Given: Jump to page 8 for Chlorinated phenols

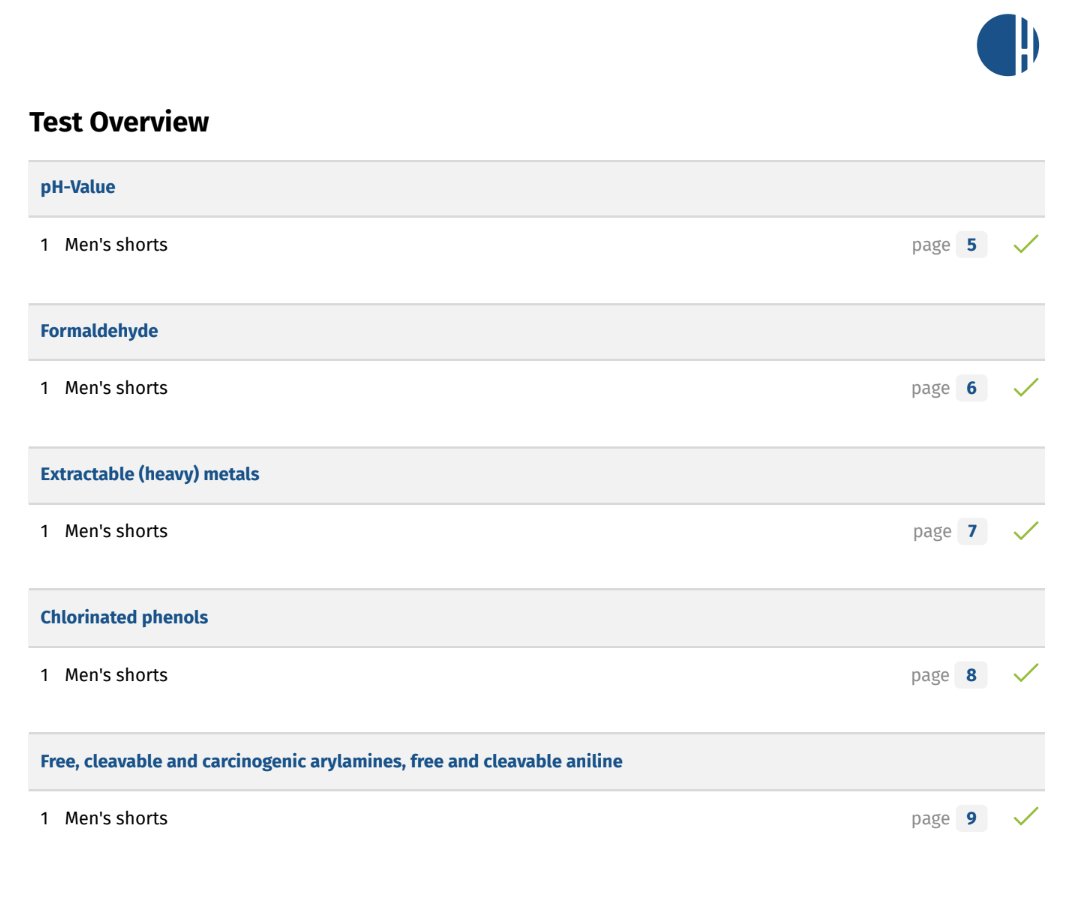Looking at the screenshot, I should (x=971, y=675).
